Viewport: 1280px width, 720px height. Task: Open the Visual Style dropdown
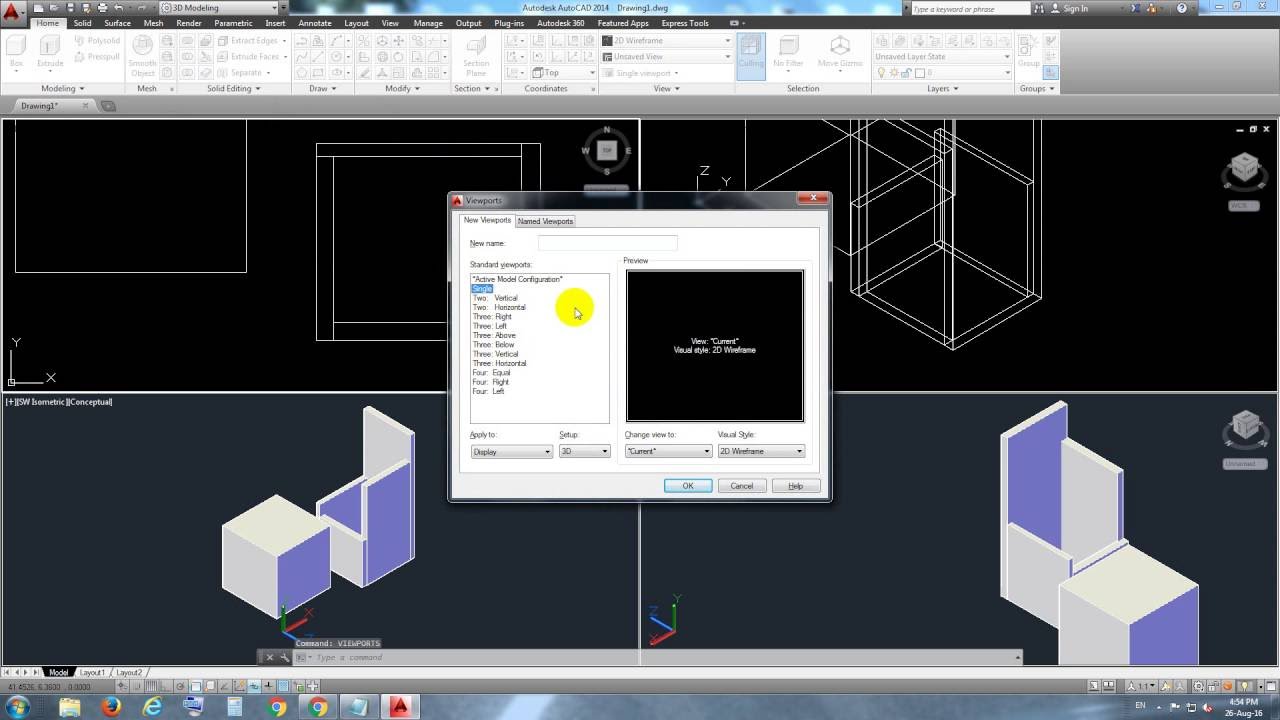(x=761, y=451)
